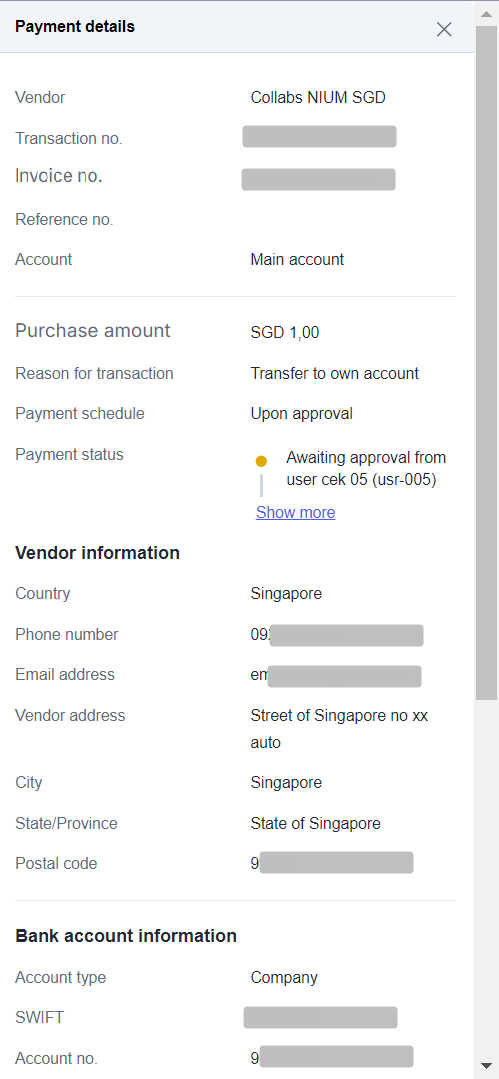Click the Transfer to own account reason

click(x=335, y=374)
